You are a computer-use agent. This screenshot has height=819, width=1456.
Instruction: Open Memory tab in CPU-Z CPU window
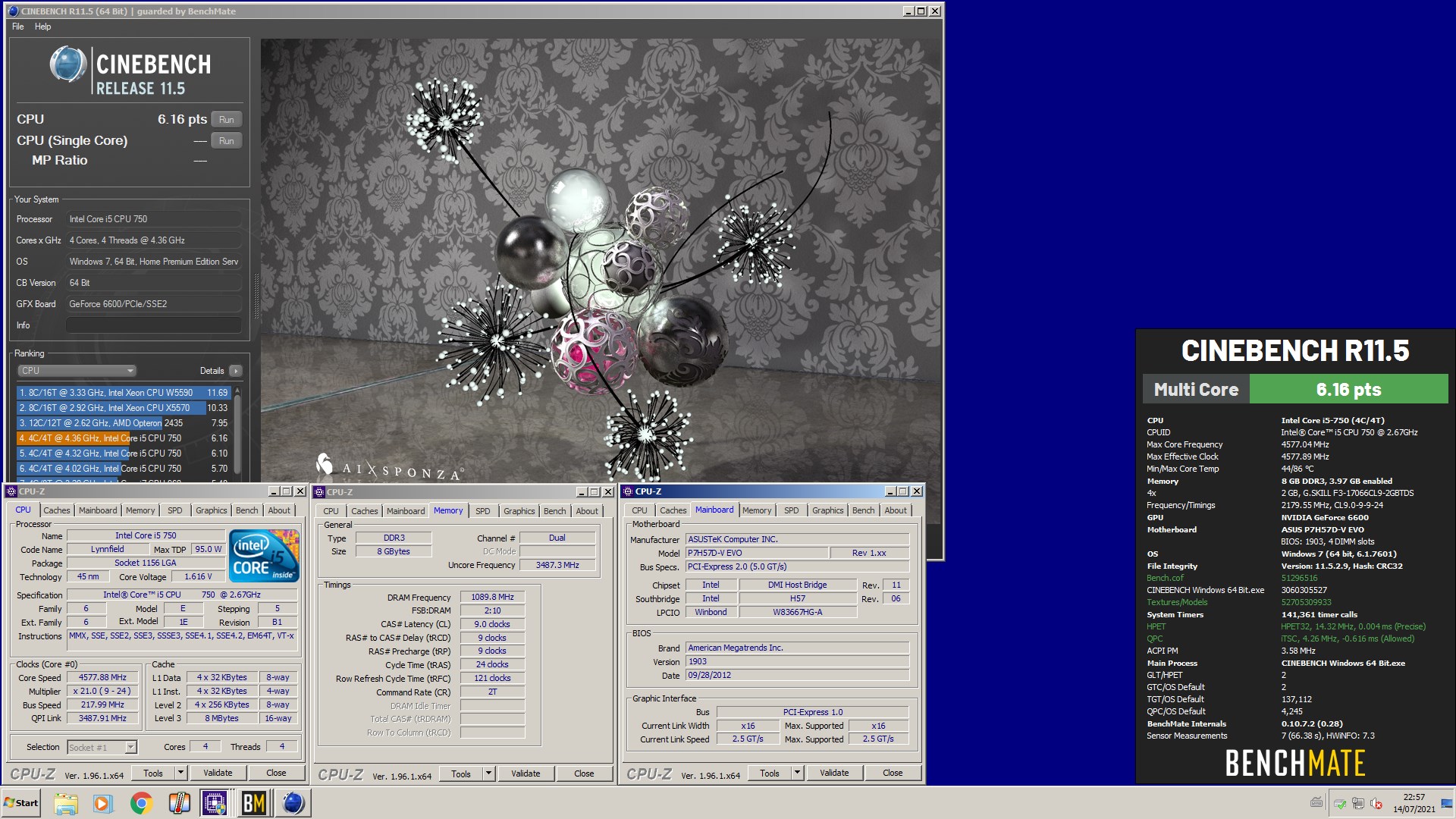(140, 510)
